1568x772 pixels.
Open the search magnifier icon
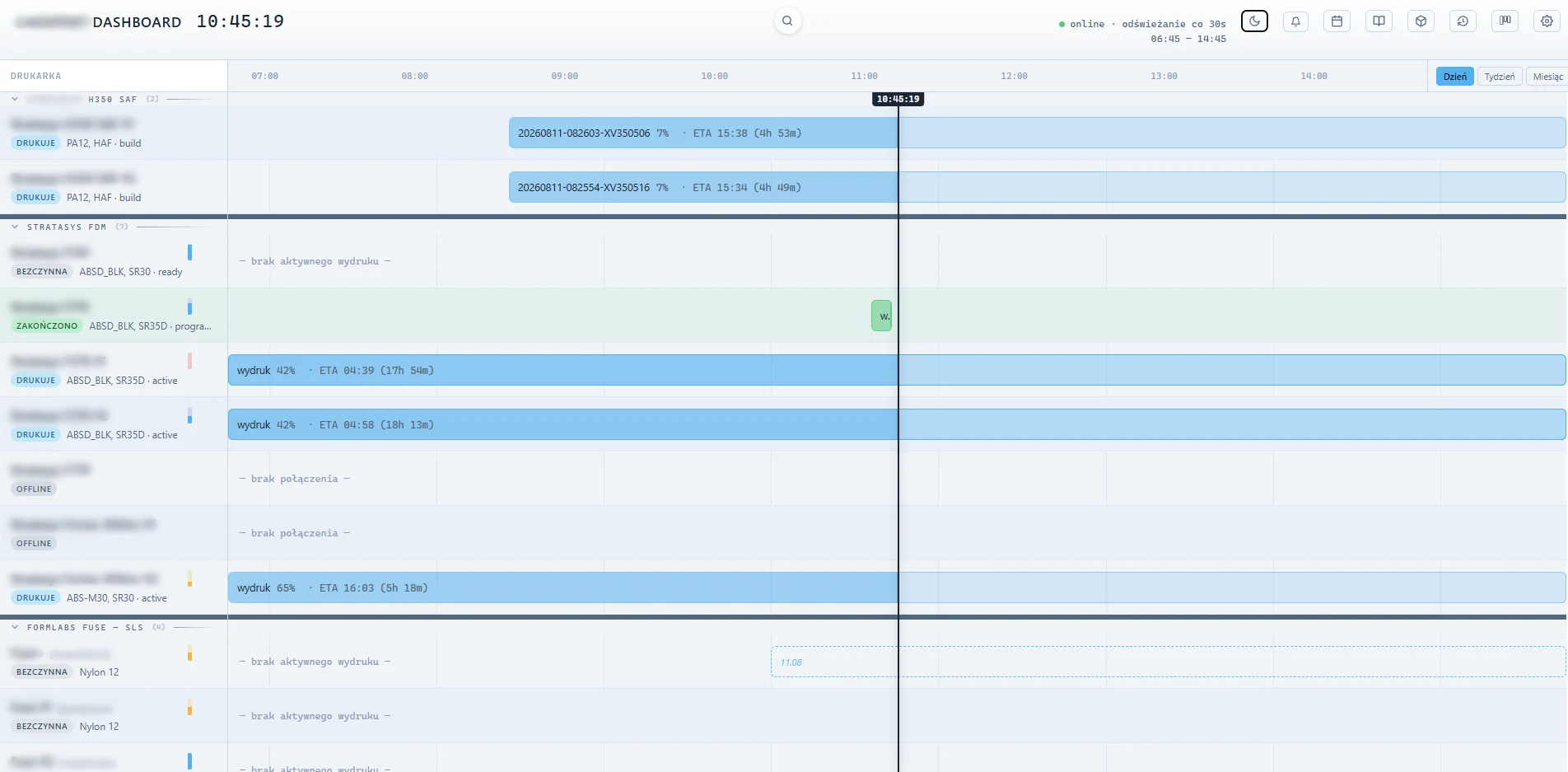point(787,21)
